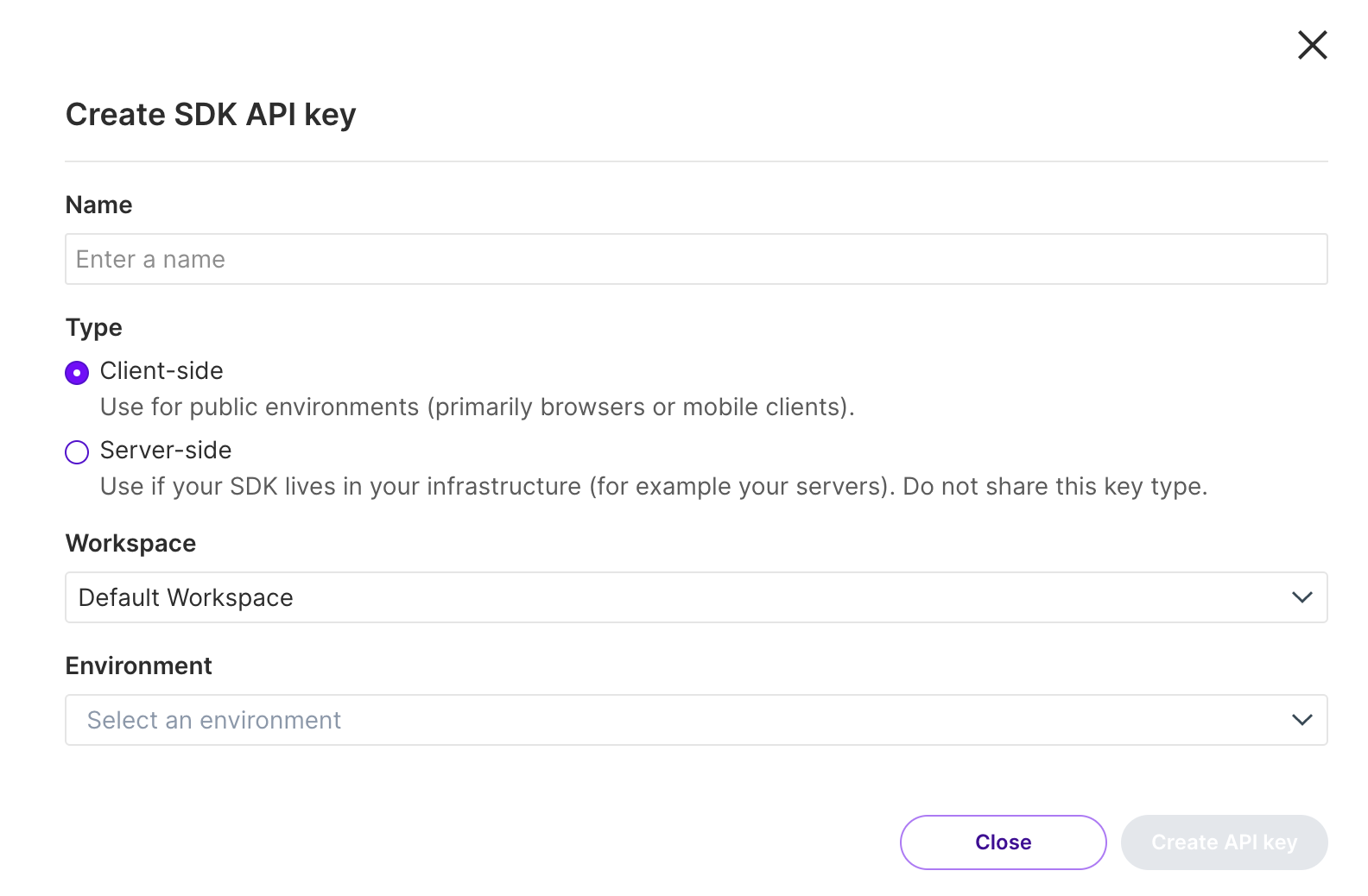The height and width of the screenshot is (896, 1368).
Task: Click the Server-side label text
Action: (x=166, y=451)
